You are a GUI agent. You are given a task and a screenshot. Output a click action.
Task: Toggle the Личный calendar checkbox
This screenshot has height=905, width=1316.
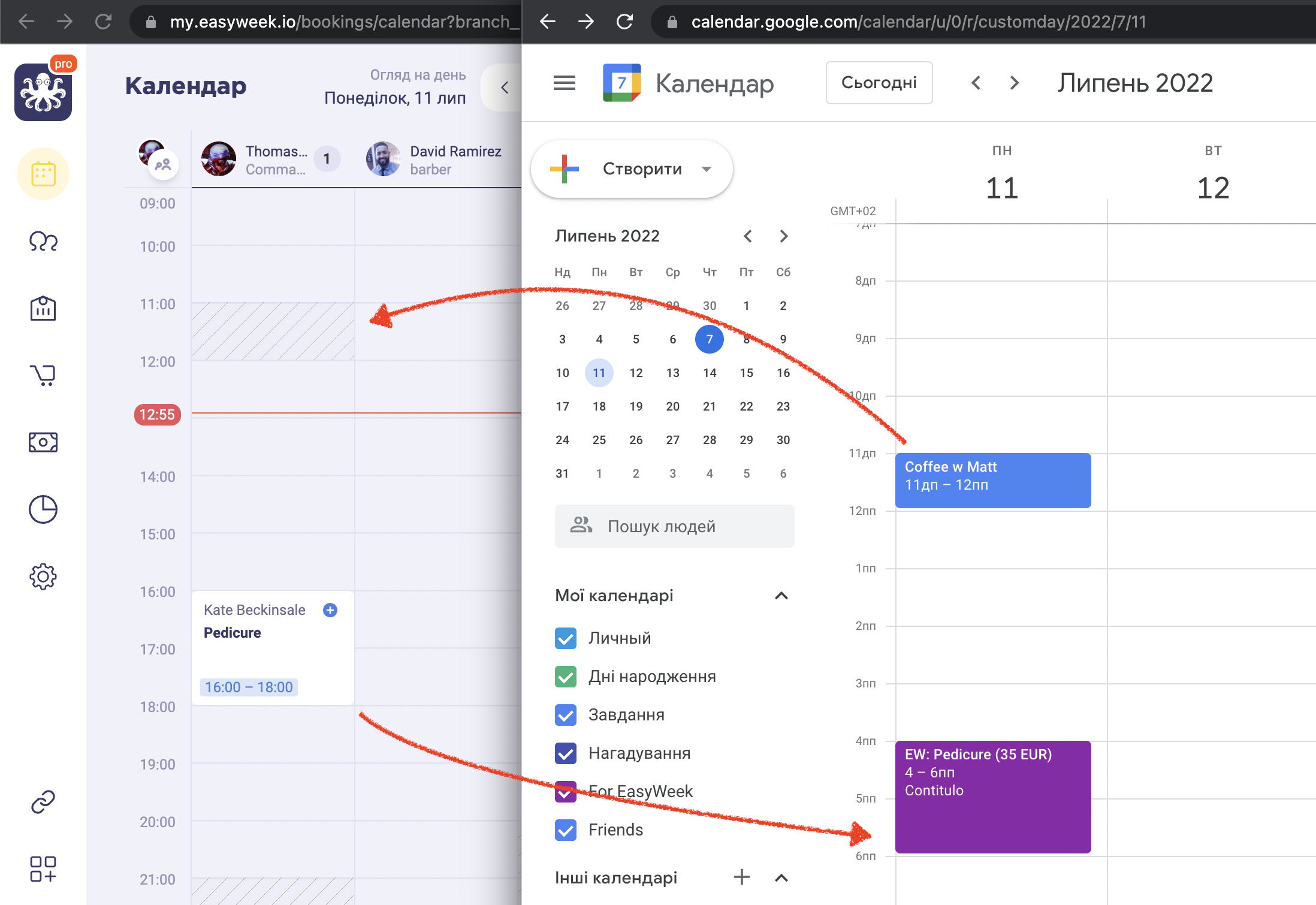[566, 638]
